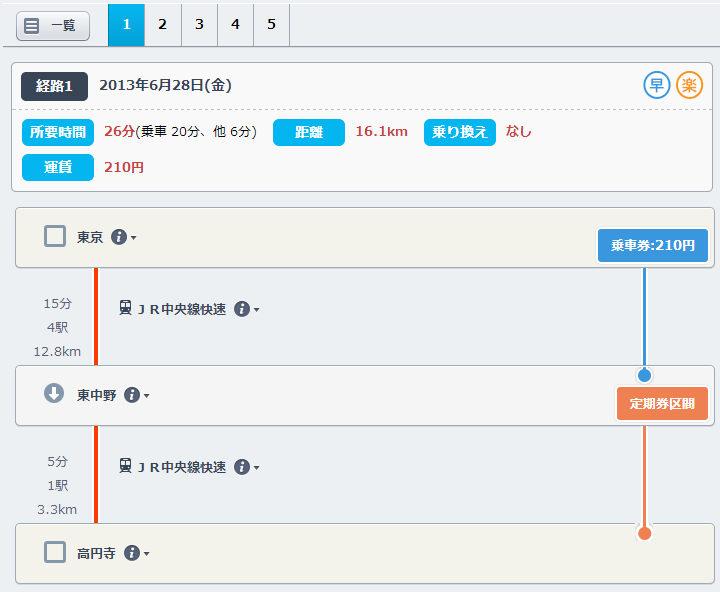Click the train icon on the 東中野–高円寺 segment
Screen dimensions: 720x592
(126, 467)
